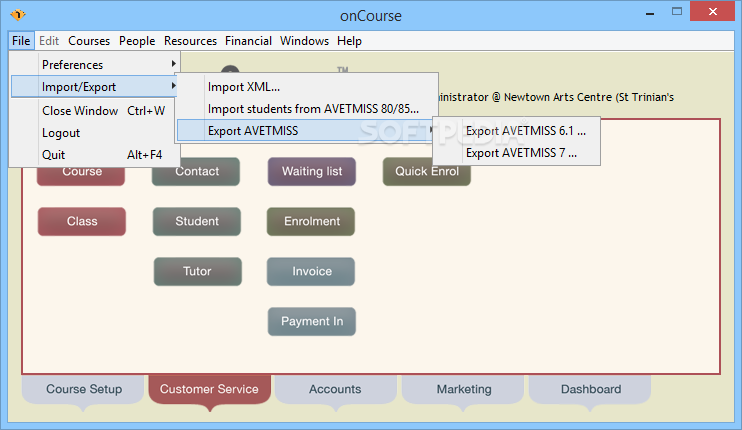The width and height of the screenshot is (742, 430).
Task: Open the Financial menu
Action: [x=248, y=41]
